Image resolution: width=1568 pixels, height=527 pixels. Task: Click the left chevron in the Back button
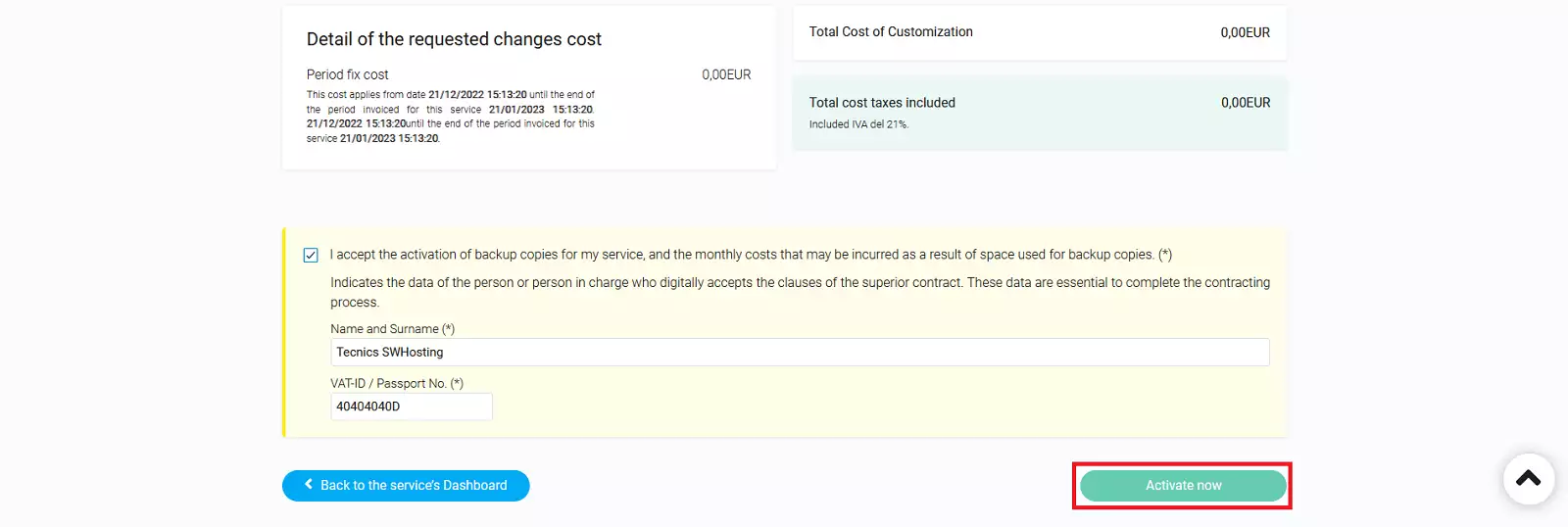point(309,485)
